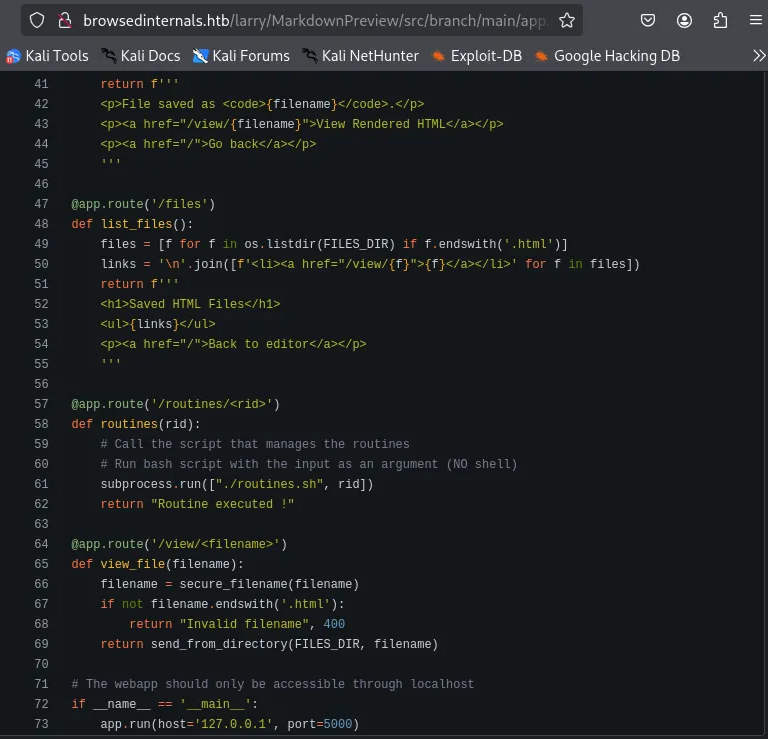
Task: Select line number 57 in the gutter
Action: (41, 404)
